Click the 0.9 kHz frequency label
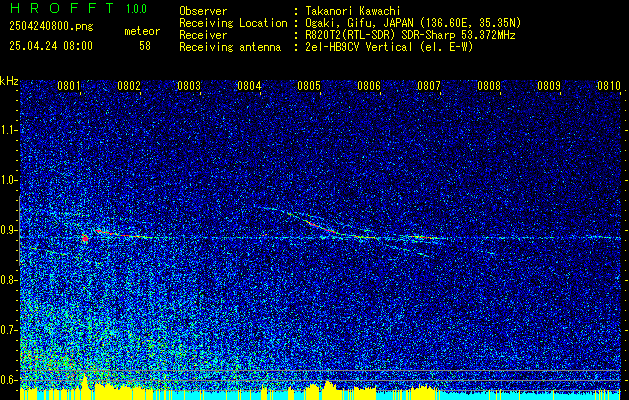Image resolution: width=629 pixels, height=400 pixels. pos(9,230)
